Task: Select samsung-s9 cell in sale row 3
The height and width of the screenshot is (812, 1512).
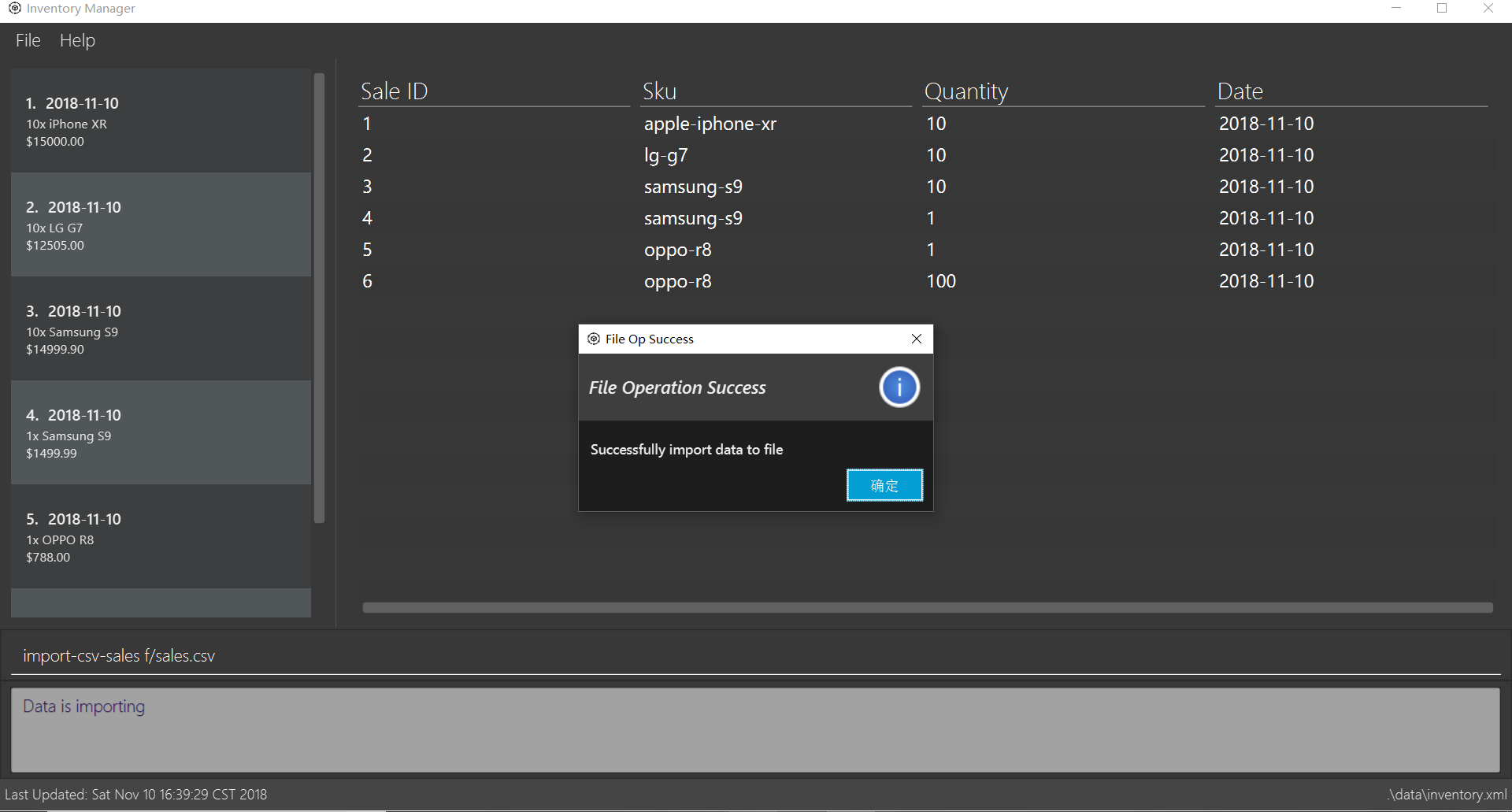Action: [x=693, y=187]
